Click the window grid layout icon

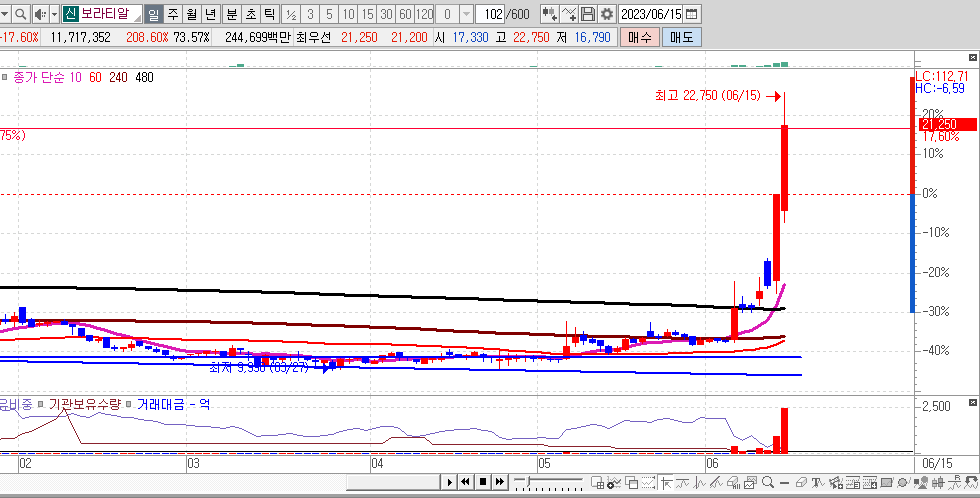pyautogui.click(x=598, y=482)
